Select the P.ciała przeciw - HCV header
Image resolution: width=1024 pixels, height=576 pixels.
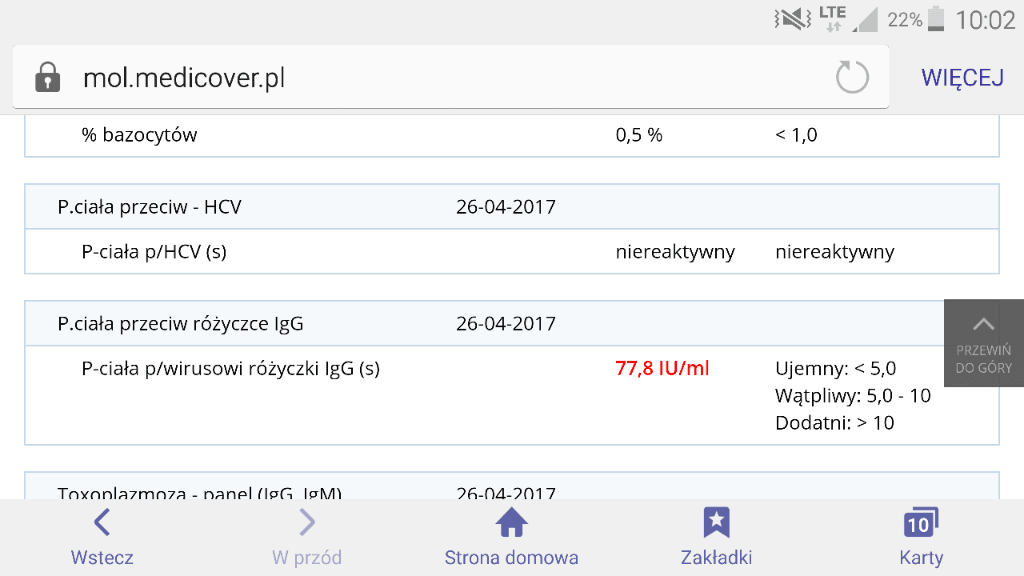150,207
